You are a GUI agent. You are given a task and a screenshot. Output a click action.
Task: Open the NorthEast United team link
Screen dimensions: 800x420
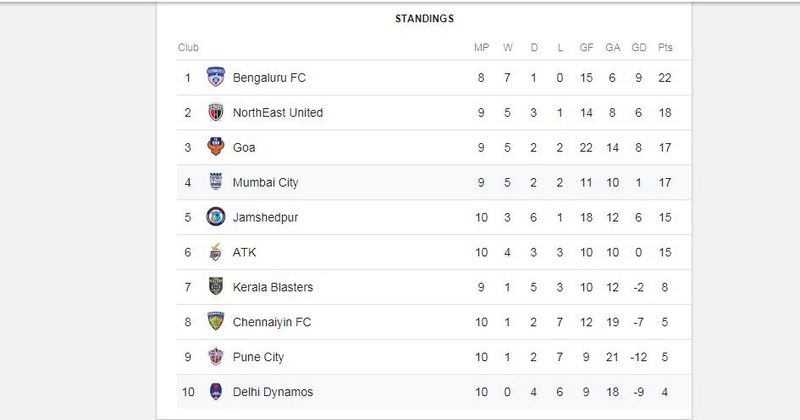click(278, 113)
